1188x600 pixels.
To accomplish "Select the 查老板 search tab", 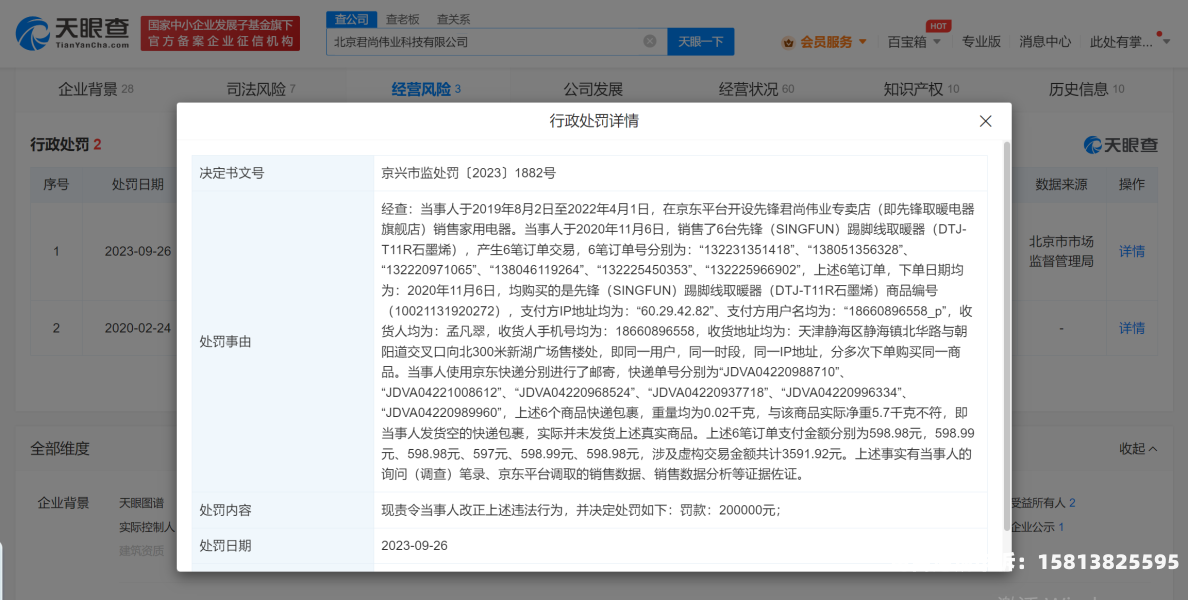I will coord(402,19).
